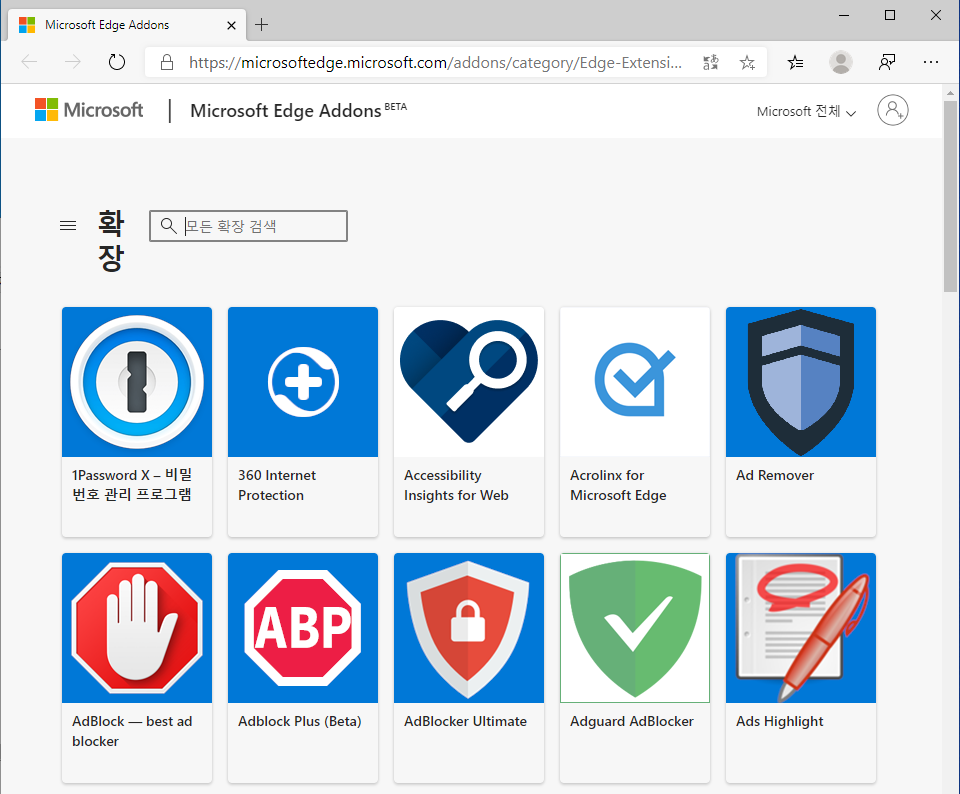
Task: Click the translate page icon
Action: click(x=710, y=62)
